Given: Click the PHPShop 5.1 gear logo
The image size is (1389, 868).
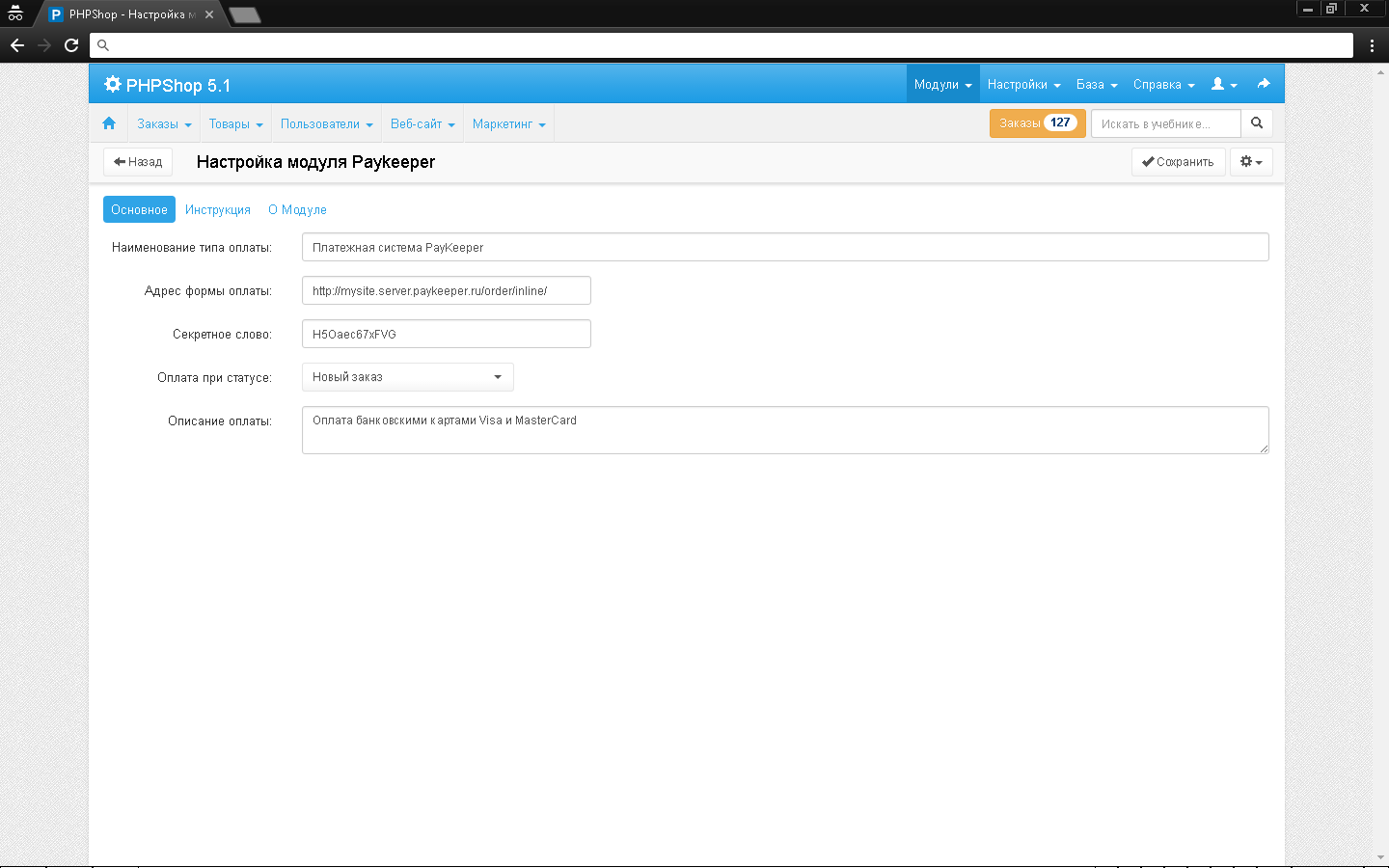Looking at the screenshot, I should (113, 85).
